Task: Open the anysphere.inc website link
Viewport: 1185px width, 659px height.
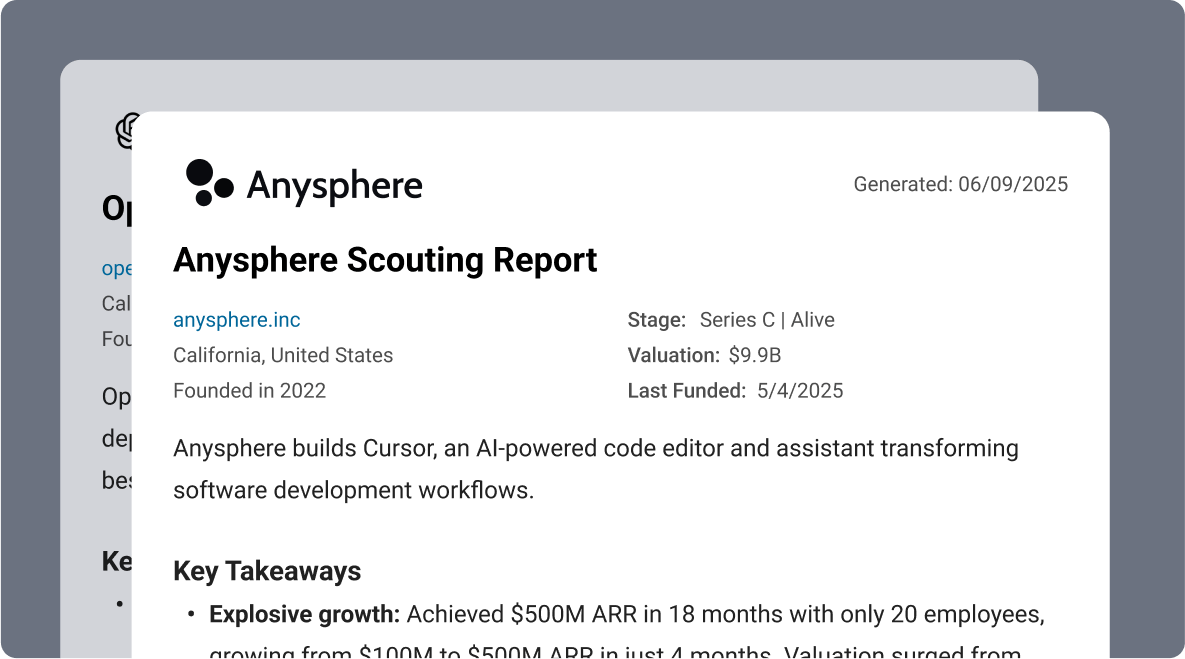Action: click(236, 320)
